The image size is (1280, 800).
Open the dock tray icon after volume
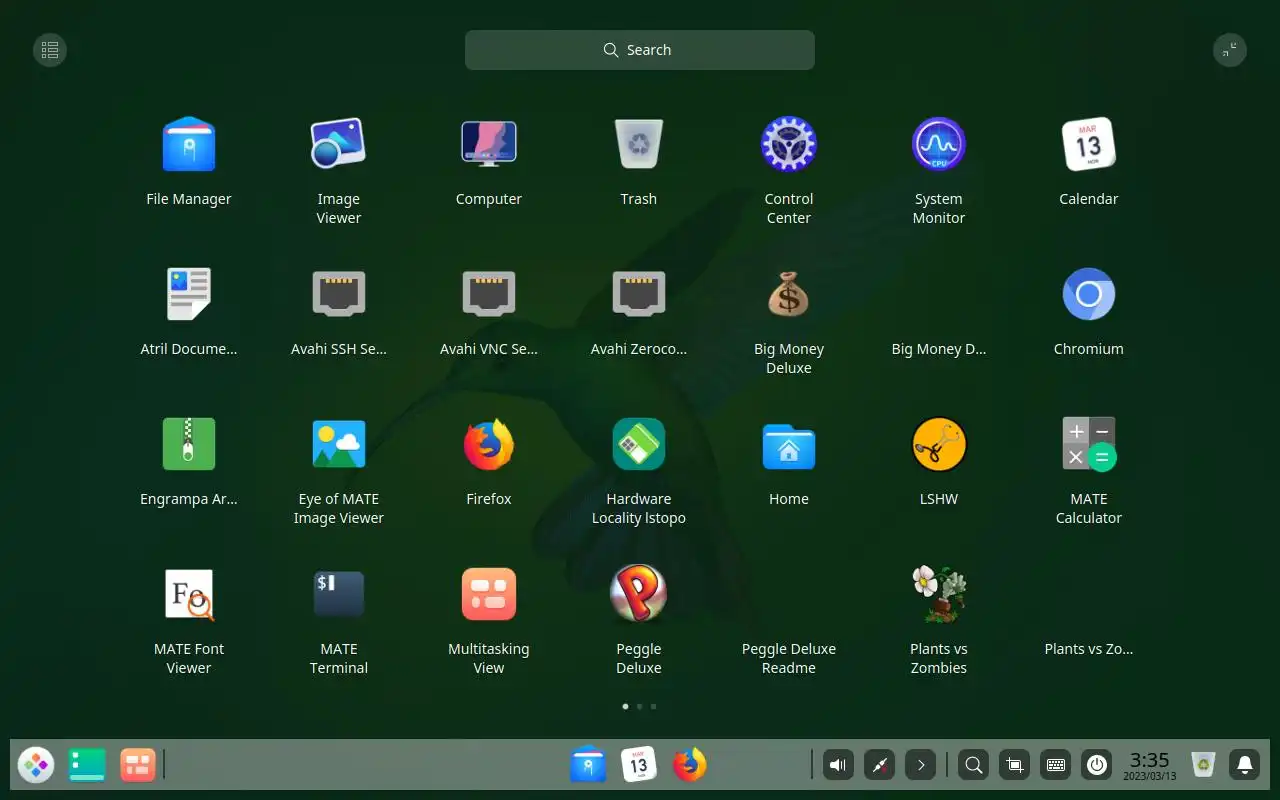click(x=879, y=766)
